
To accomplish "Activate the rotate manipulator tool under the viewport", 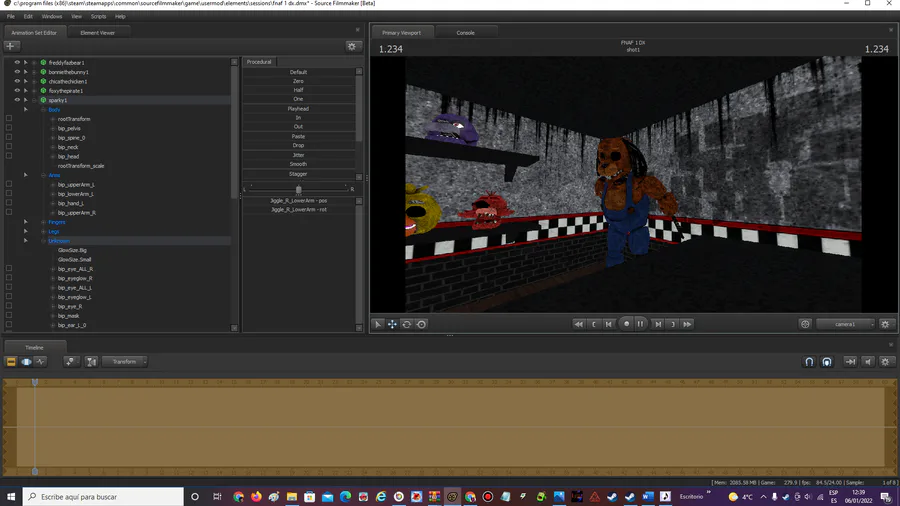I will [407, 324].
